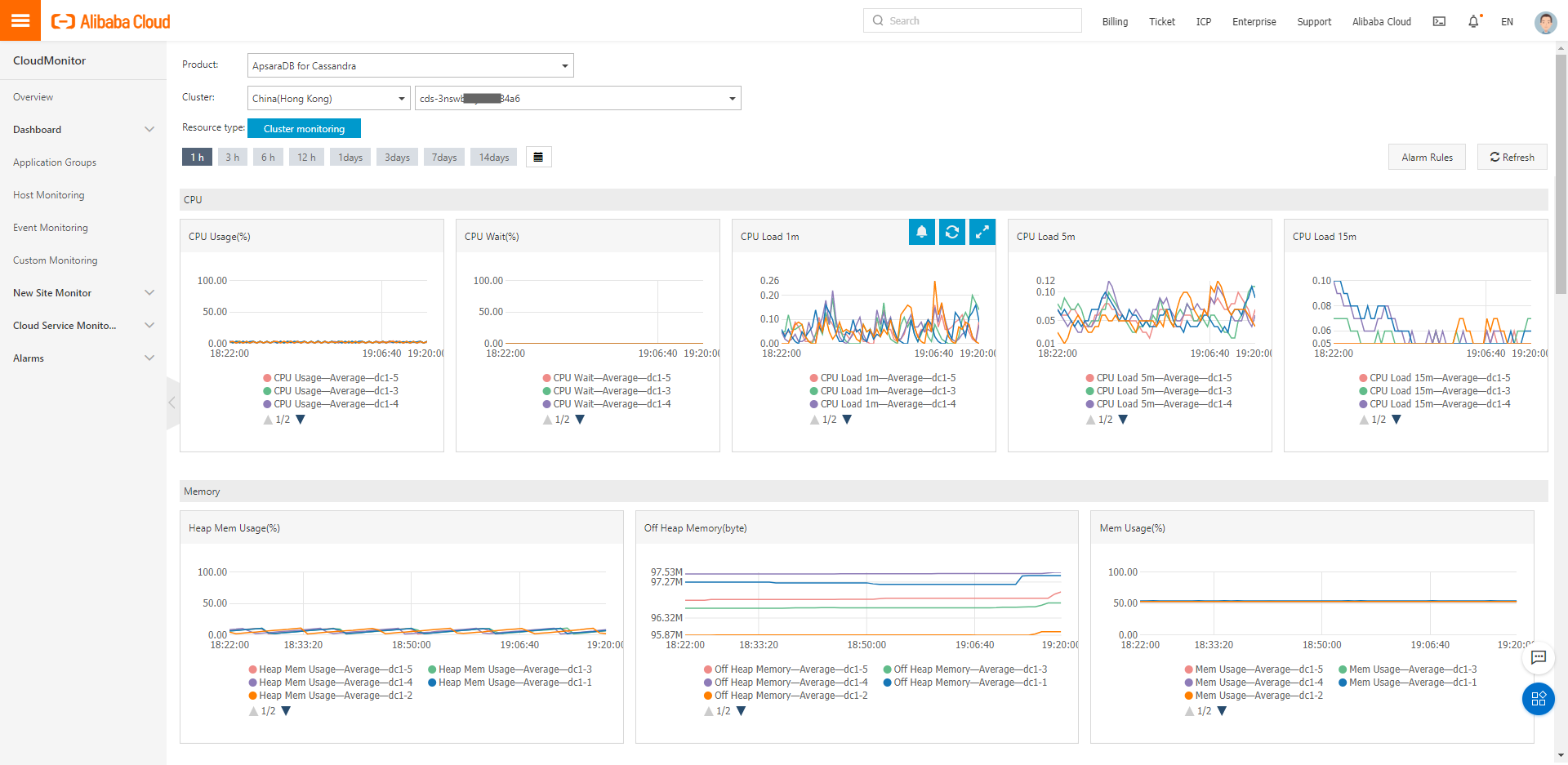Expand CPU Load 1m chart to fullscreen

[x=982, y=232]
